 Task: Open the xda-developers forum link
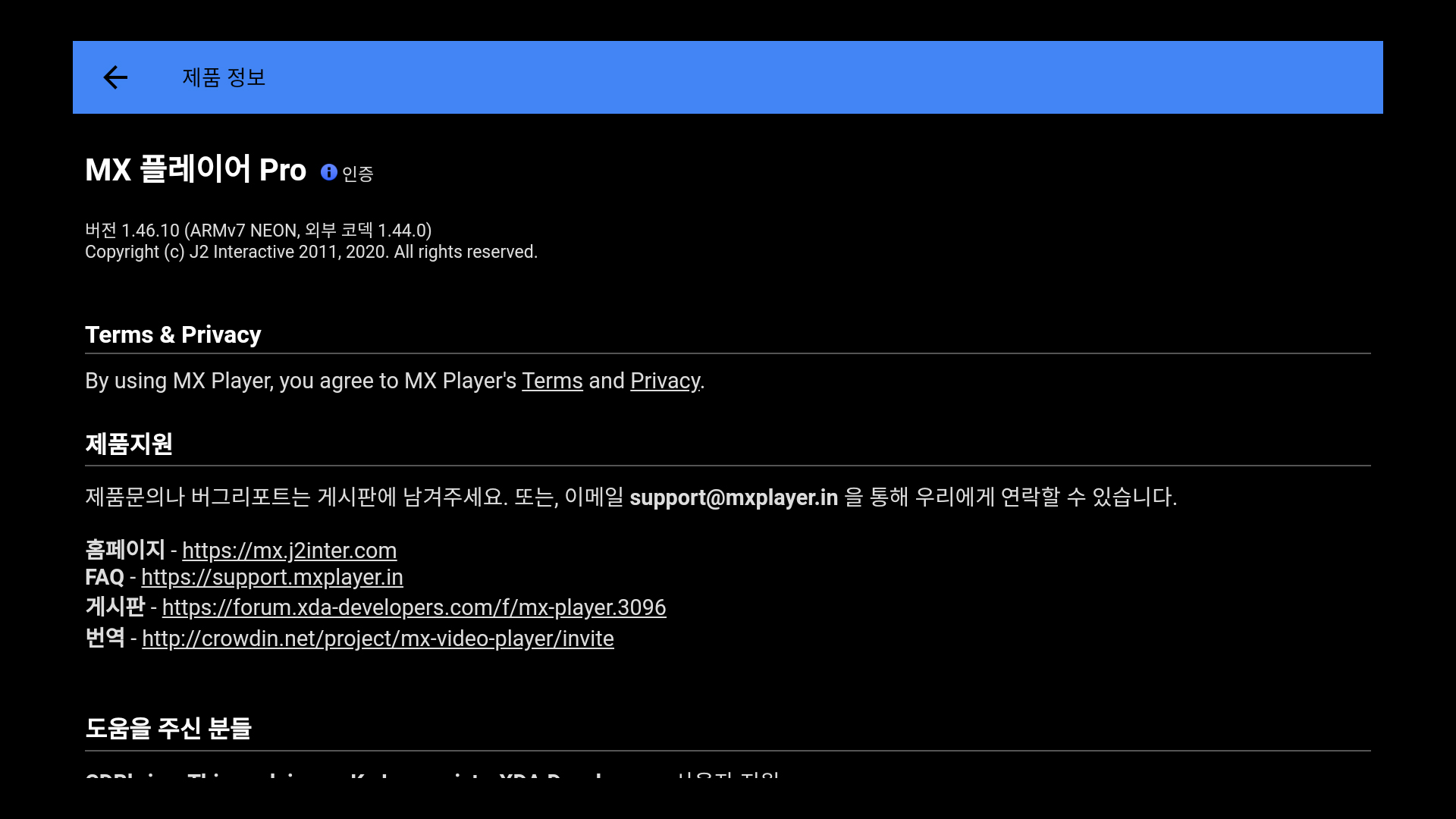point(413,607)
